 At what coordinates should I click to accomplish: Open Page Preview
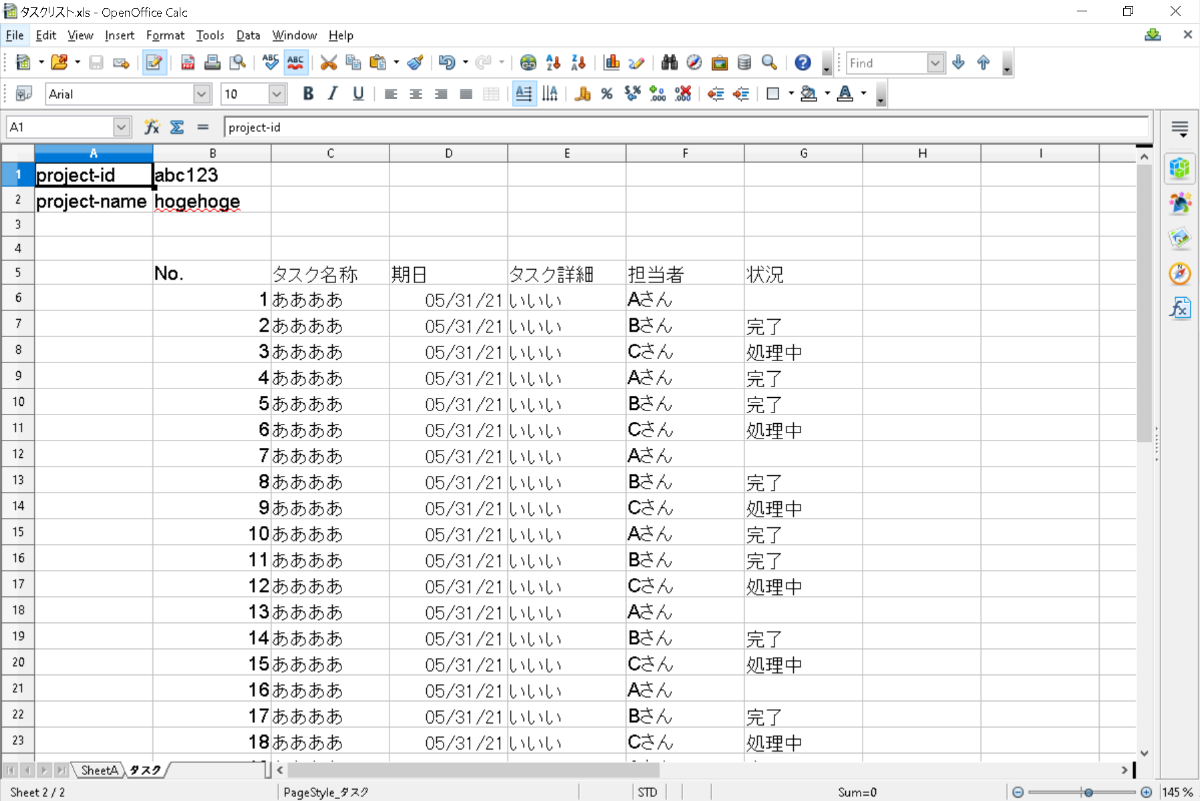coord(237,62)
